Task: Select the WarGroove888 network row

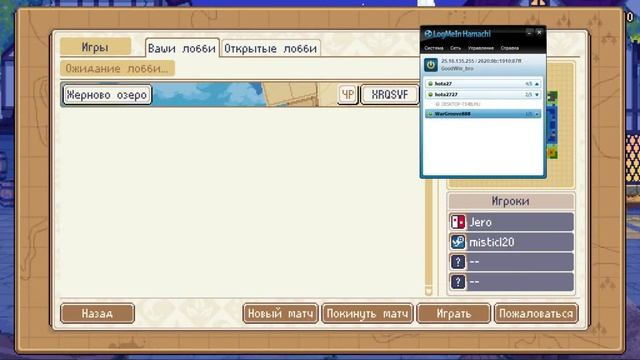Action: 483,114
